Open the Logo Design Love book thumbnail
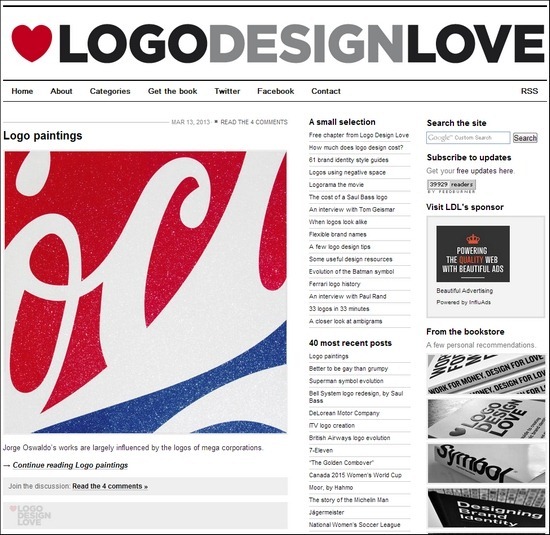 [x=486, y=419]
